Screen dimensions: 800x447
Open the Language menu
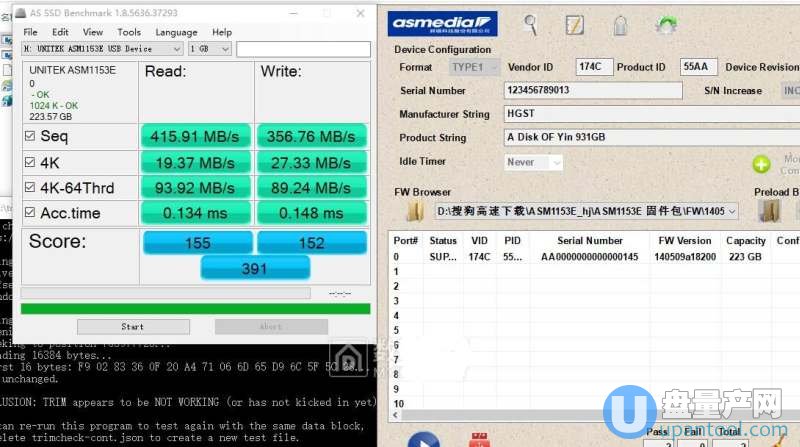(x=176, y=32)
